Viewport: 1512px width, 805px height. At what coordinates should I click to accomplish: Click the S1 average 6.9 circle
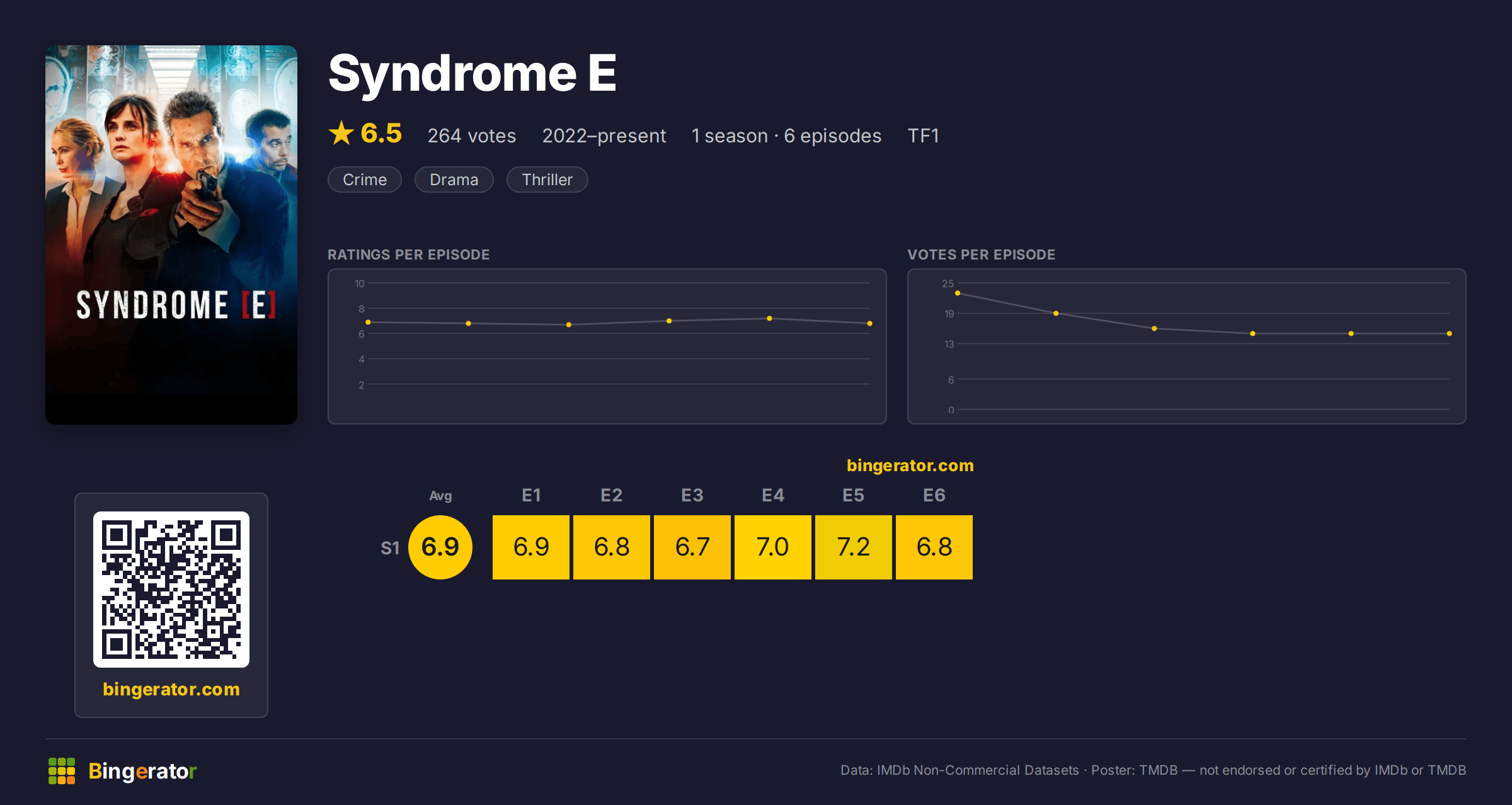[440, 547]
